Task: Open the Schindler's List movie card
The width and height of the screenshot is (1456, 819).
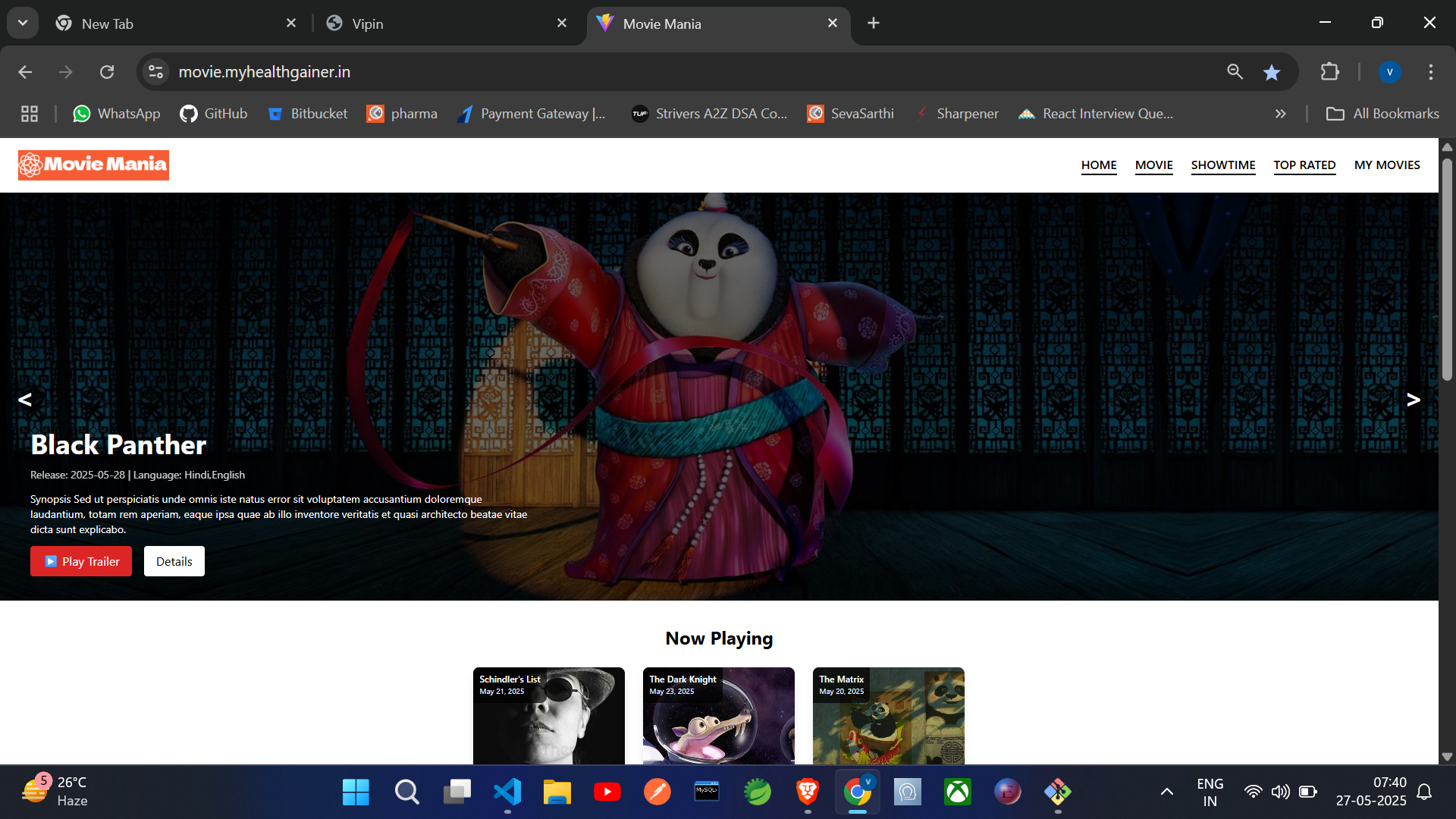Action: (549, 716)
